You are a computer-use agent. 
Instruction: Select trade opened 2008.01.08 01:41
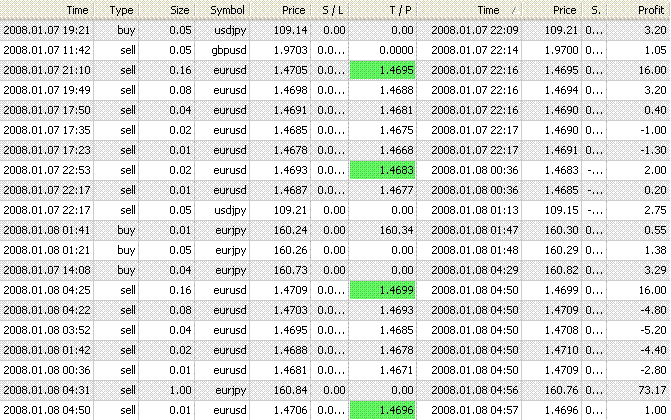click(x=335, y=230)
